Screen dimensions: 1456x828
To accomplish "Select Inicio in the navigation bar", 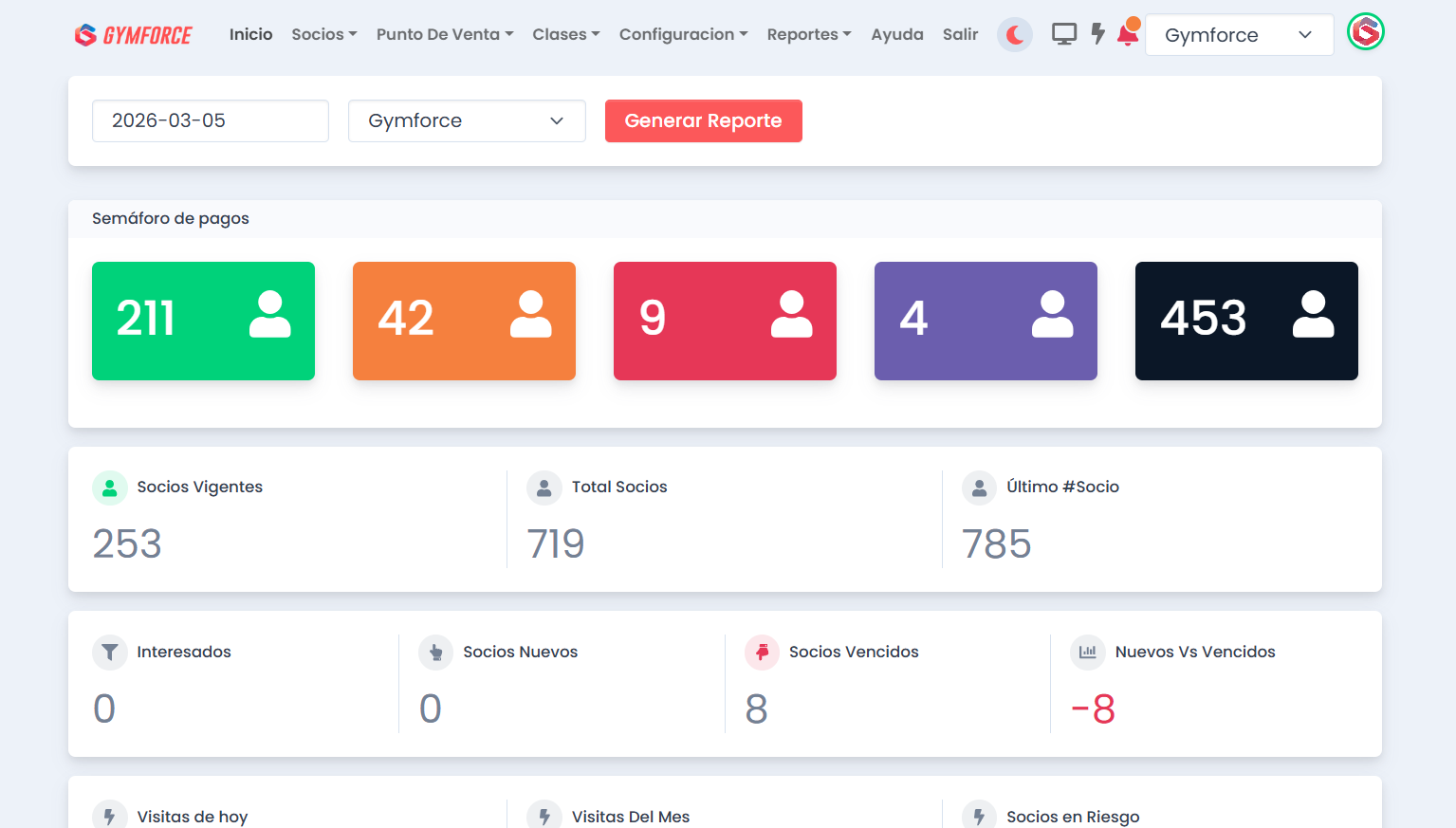I will [x=250, y=34].
